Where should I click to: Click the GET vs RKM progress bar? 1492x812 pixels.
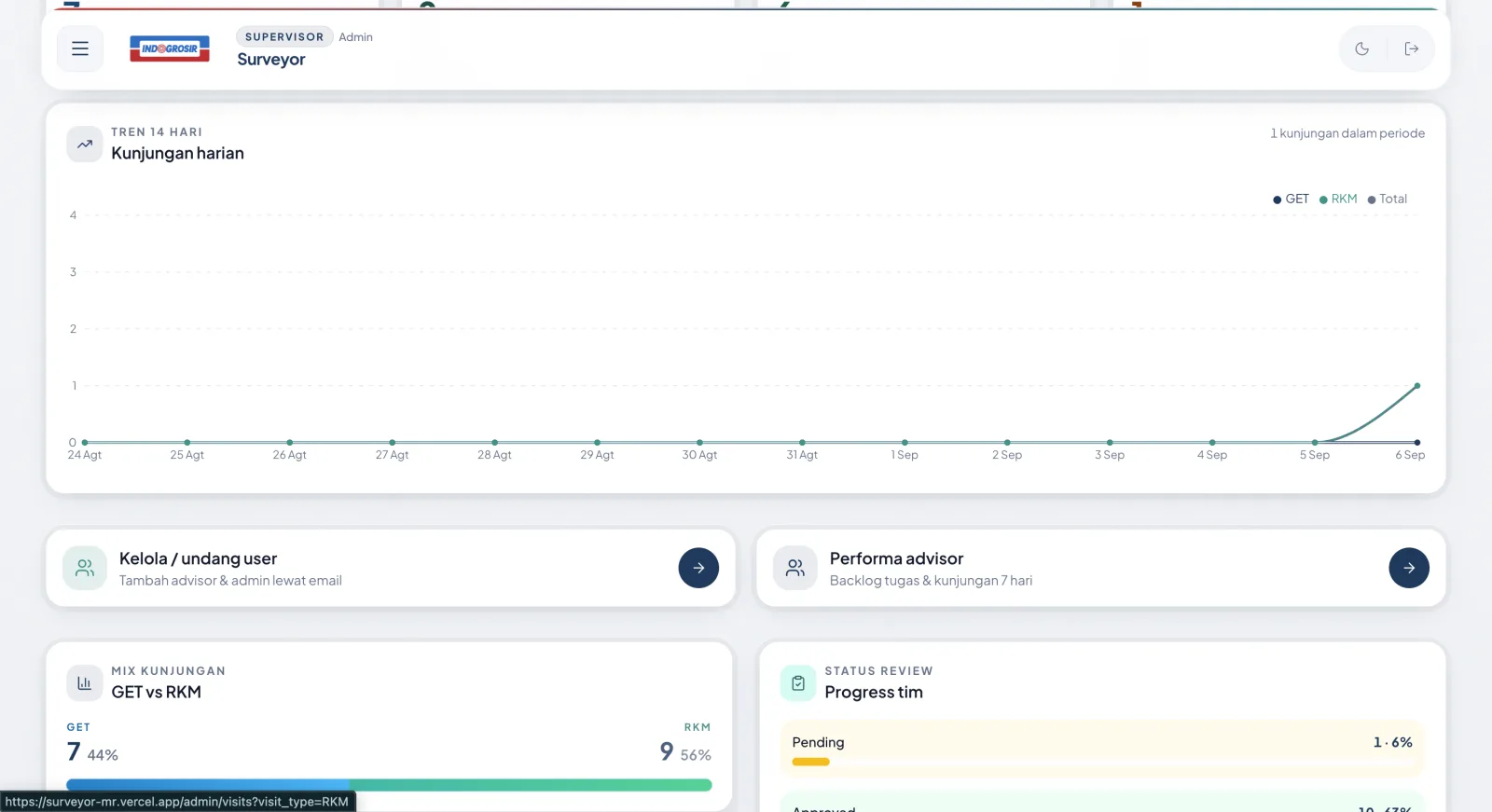point(389,785)
